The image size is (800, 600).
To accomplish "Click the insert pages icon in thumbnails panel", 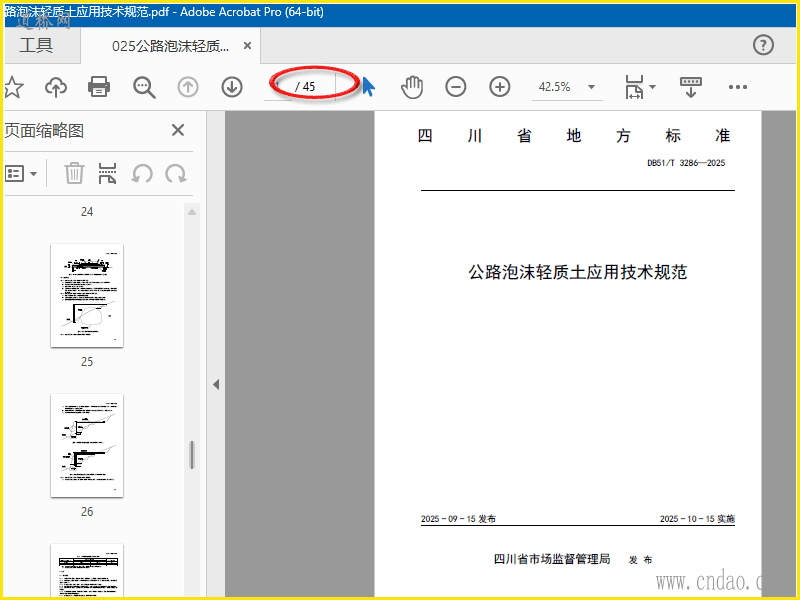I will 107,173.
